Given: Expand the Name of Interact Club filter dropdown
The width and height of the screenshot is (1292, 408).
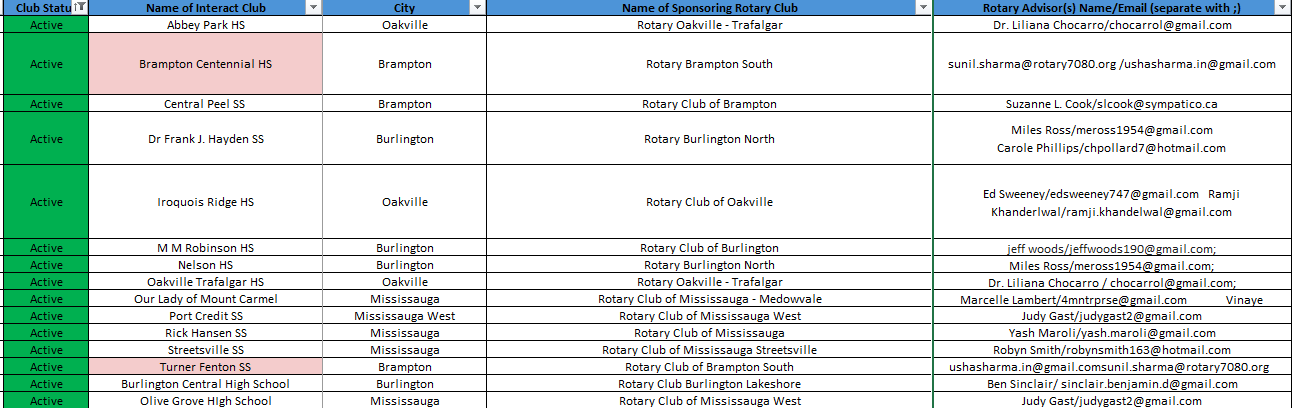Looking at the screenshot, I should [x=313, y=8].
